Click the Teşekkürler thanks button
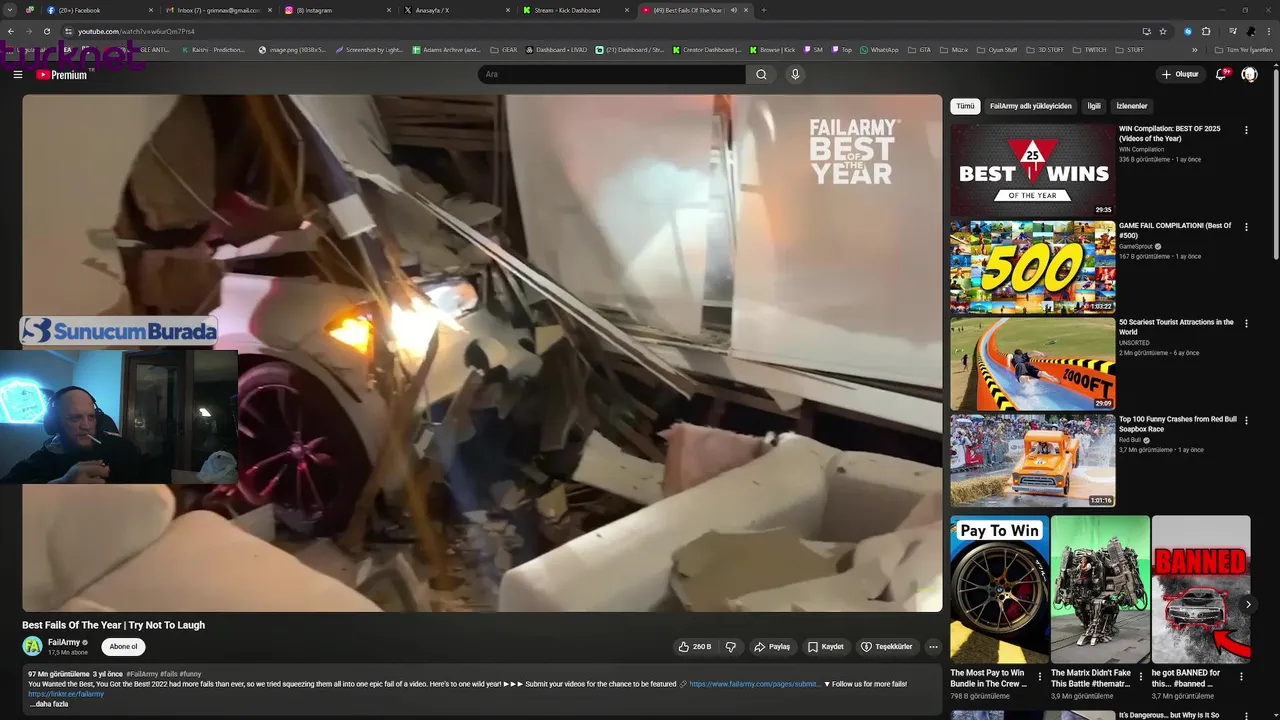This screenshot has width=1280, height=720. point(887,647)
